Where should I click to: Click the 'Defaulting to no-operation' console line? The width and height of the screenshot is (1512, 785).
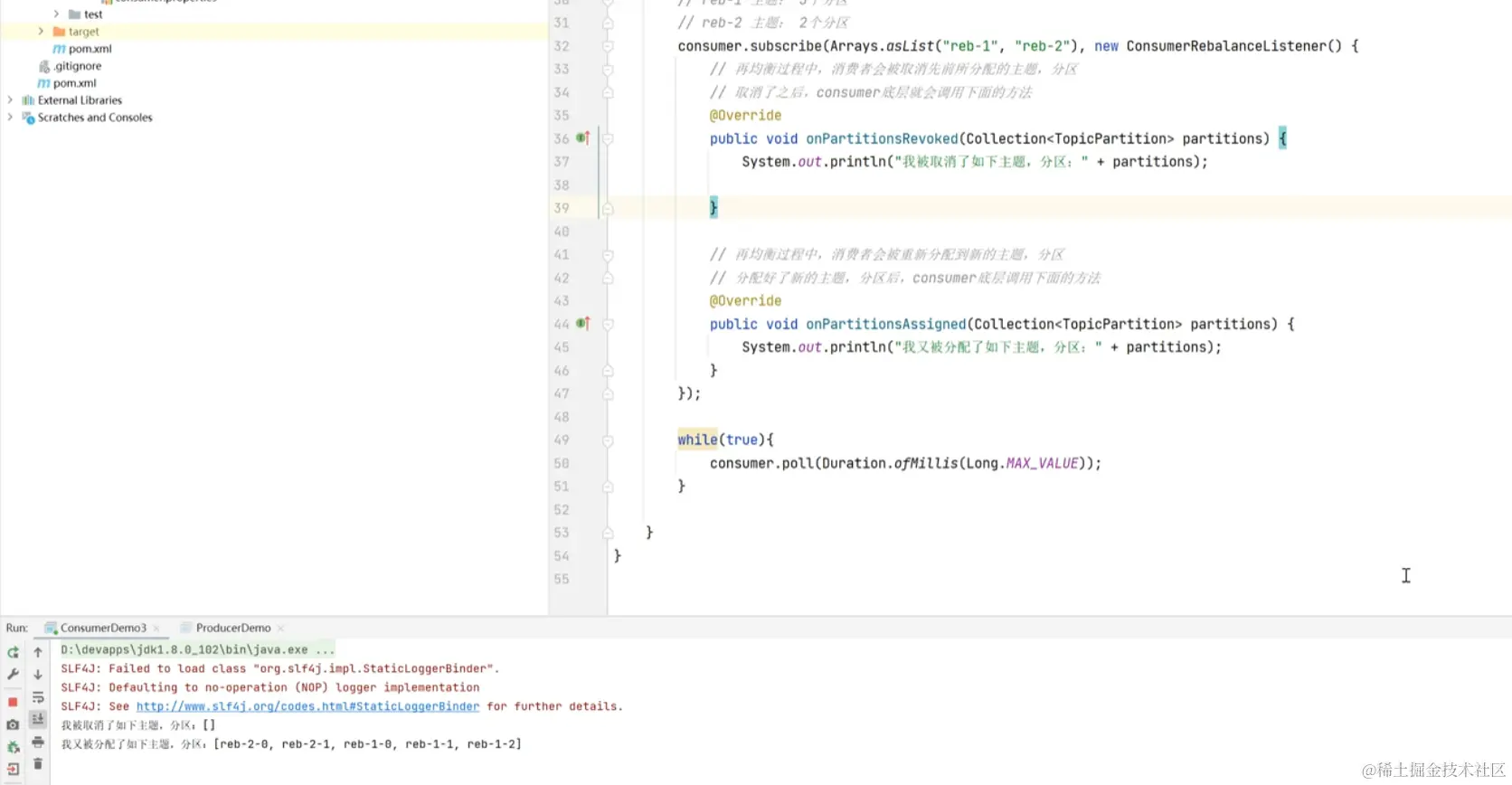269,687
